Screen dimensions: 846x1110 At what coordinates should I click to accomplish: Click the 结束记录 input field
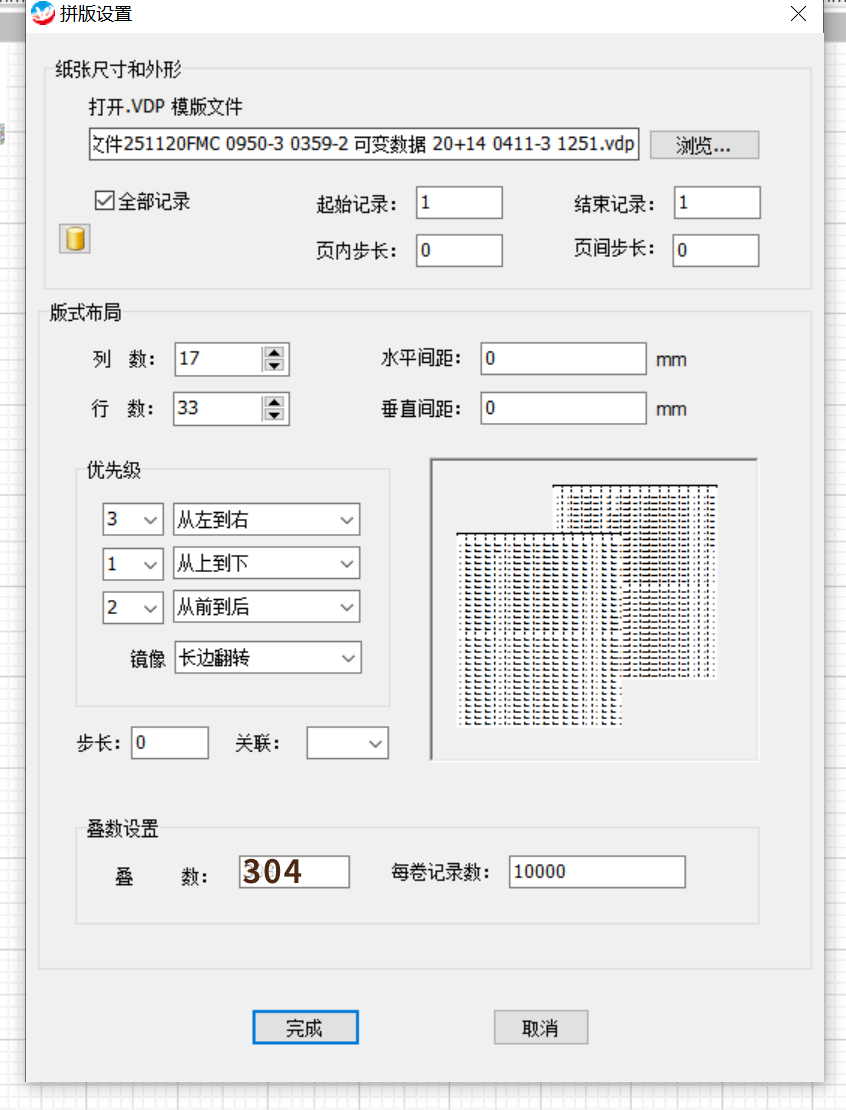click(x=715, y=202)
